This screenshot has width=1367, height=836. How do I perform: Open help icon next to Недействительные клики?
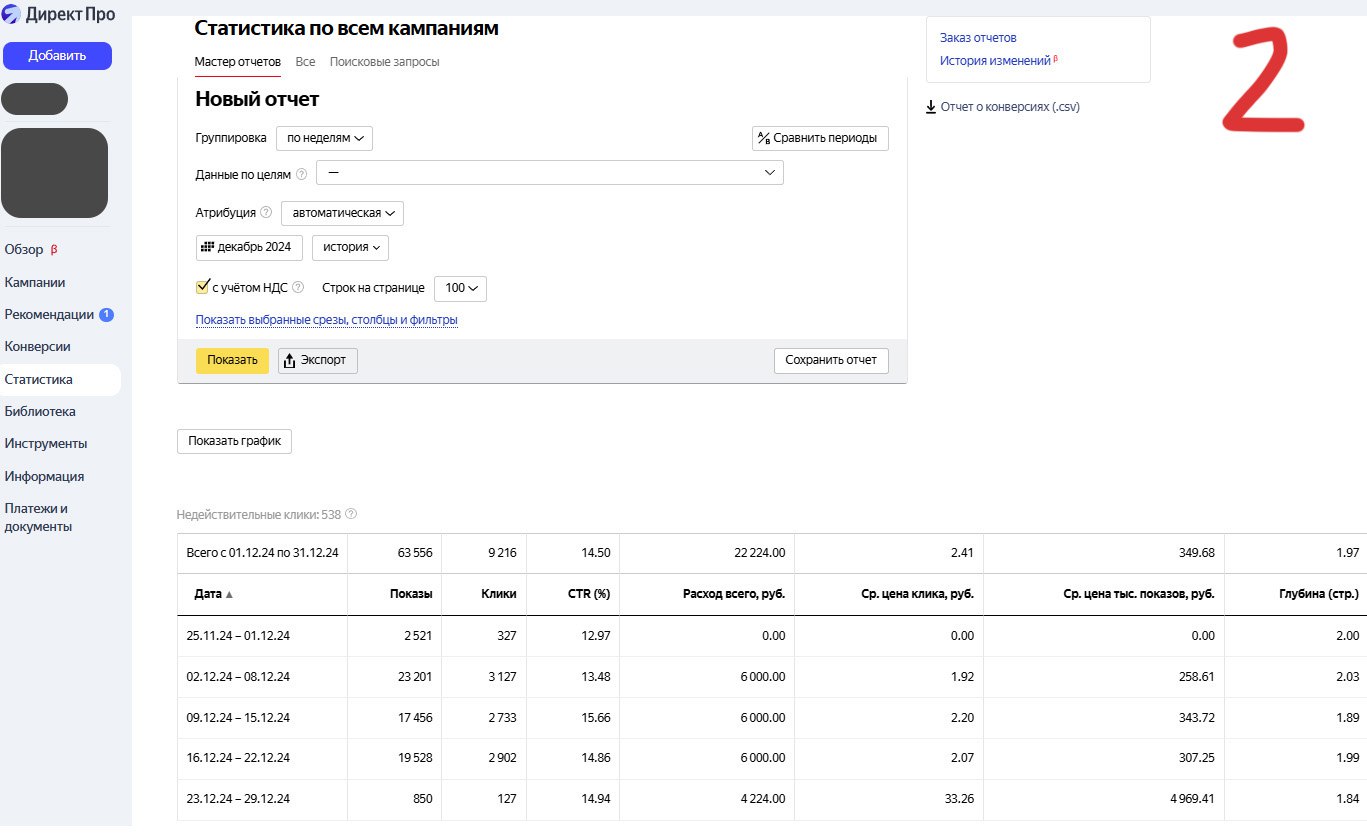(351, 514)
